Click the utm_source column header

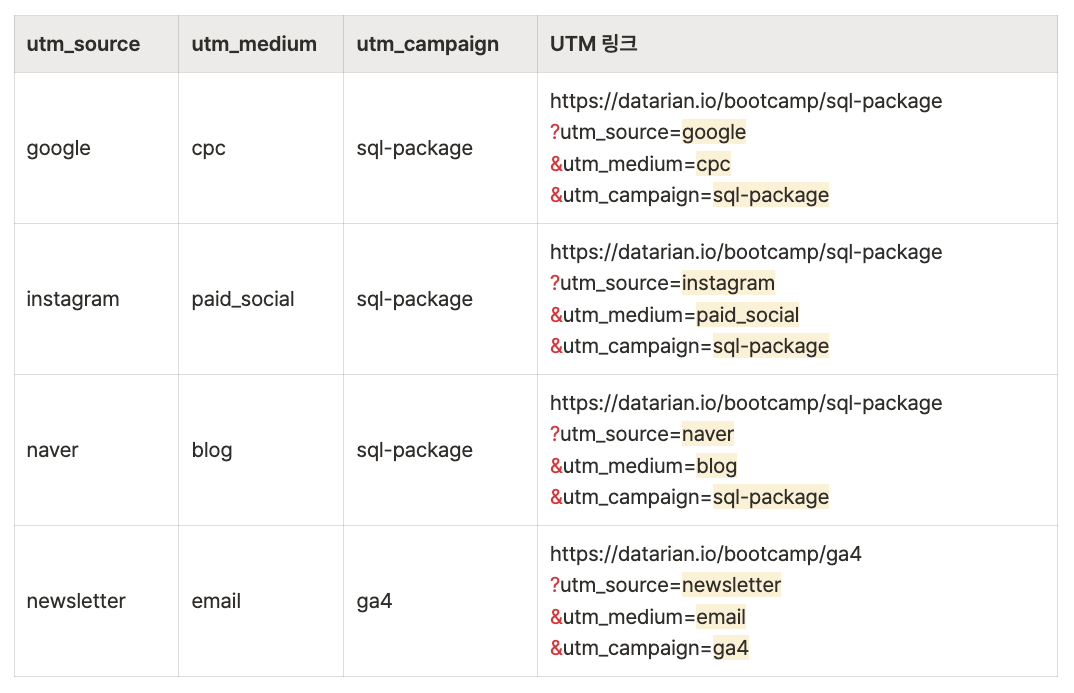(x=83, y=44)
